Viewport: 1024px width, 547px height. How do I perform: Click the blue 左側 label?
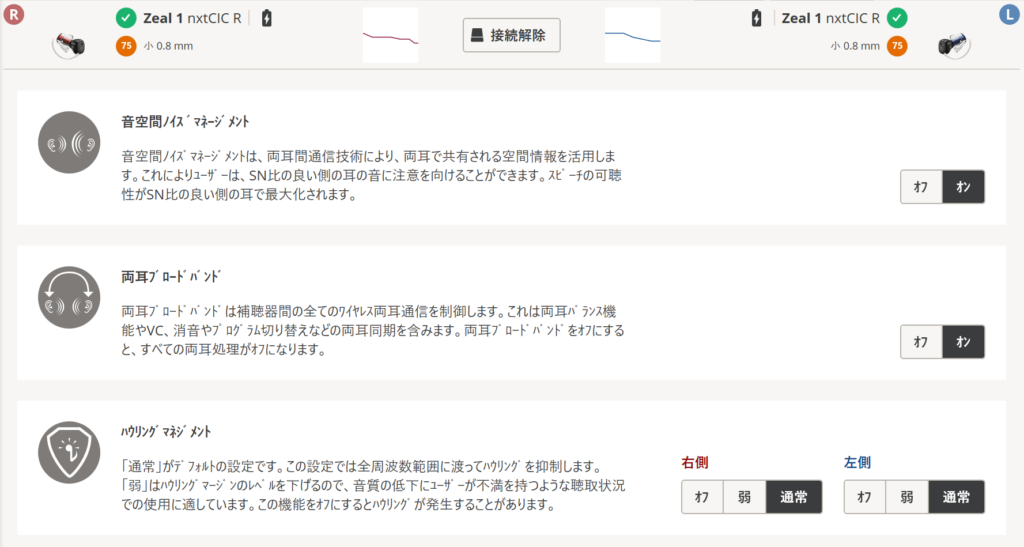point(857,463)
